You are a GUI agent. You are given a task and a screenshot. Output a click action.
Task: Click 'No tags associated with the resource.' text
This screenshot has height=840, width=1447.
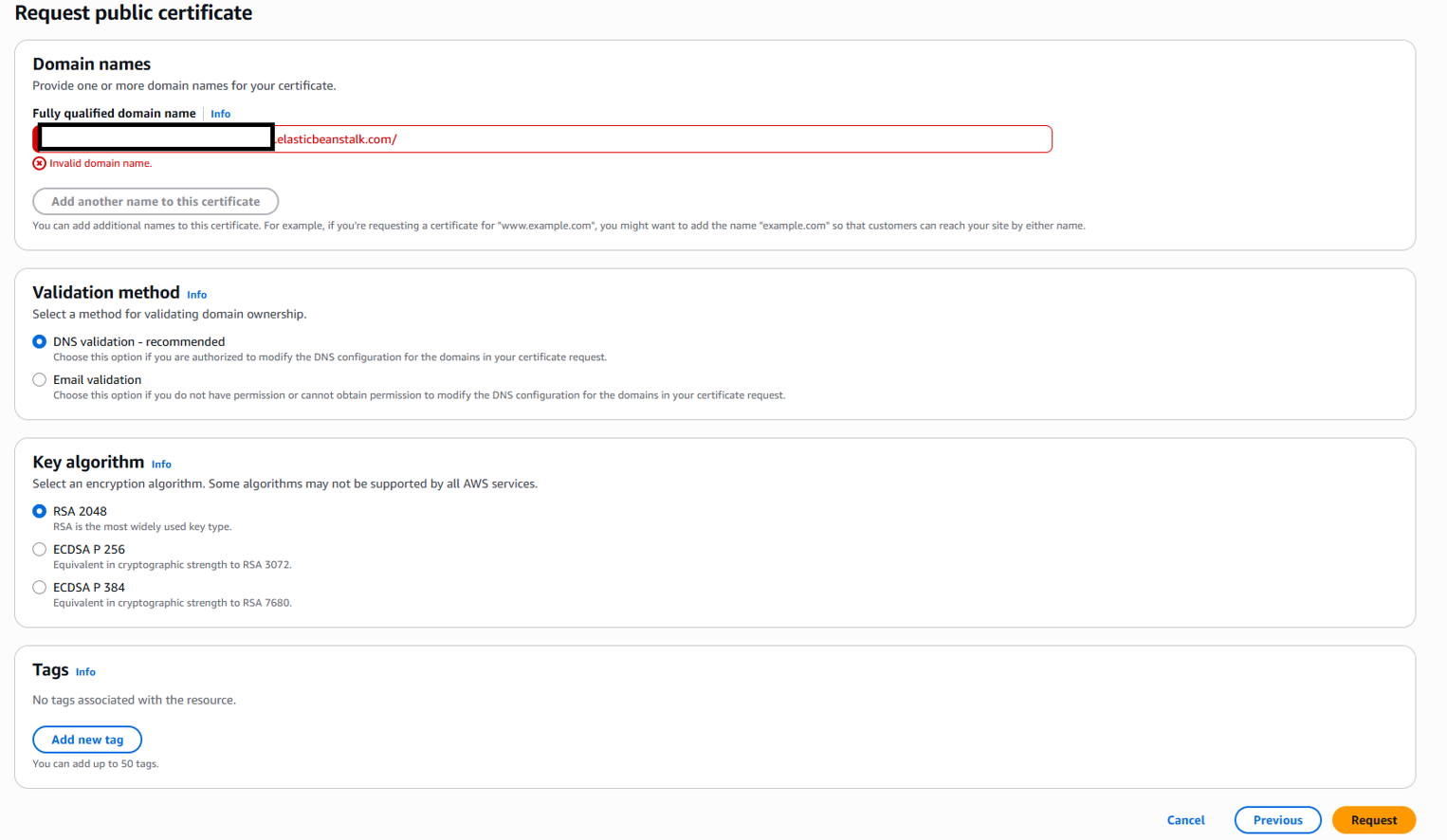[x=134, y=700]
